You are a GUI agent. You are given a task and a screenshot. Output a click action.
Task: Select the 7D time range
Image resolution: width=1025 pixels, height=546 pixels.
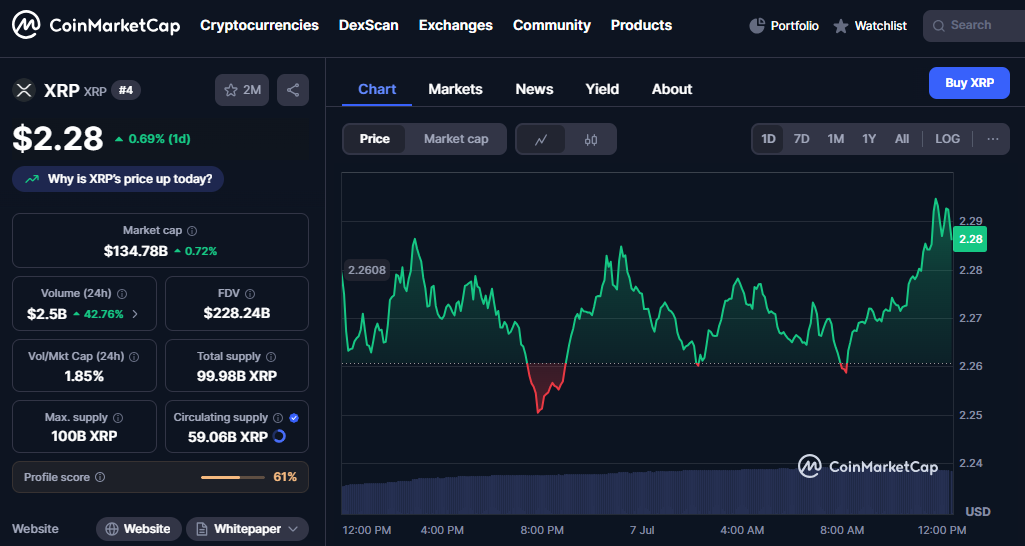click(801, 139)
